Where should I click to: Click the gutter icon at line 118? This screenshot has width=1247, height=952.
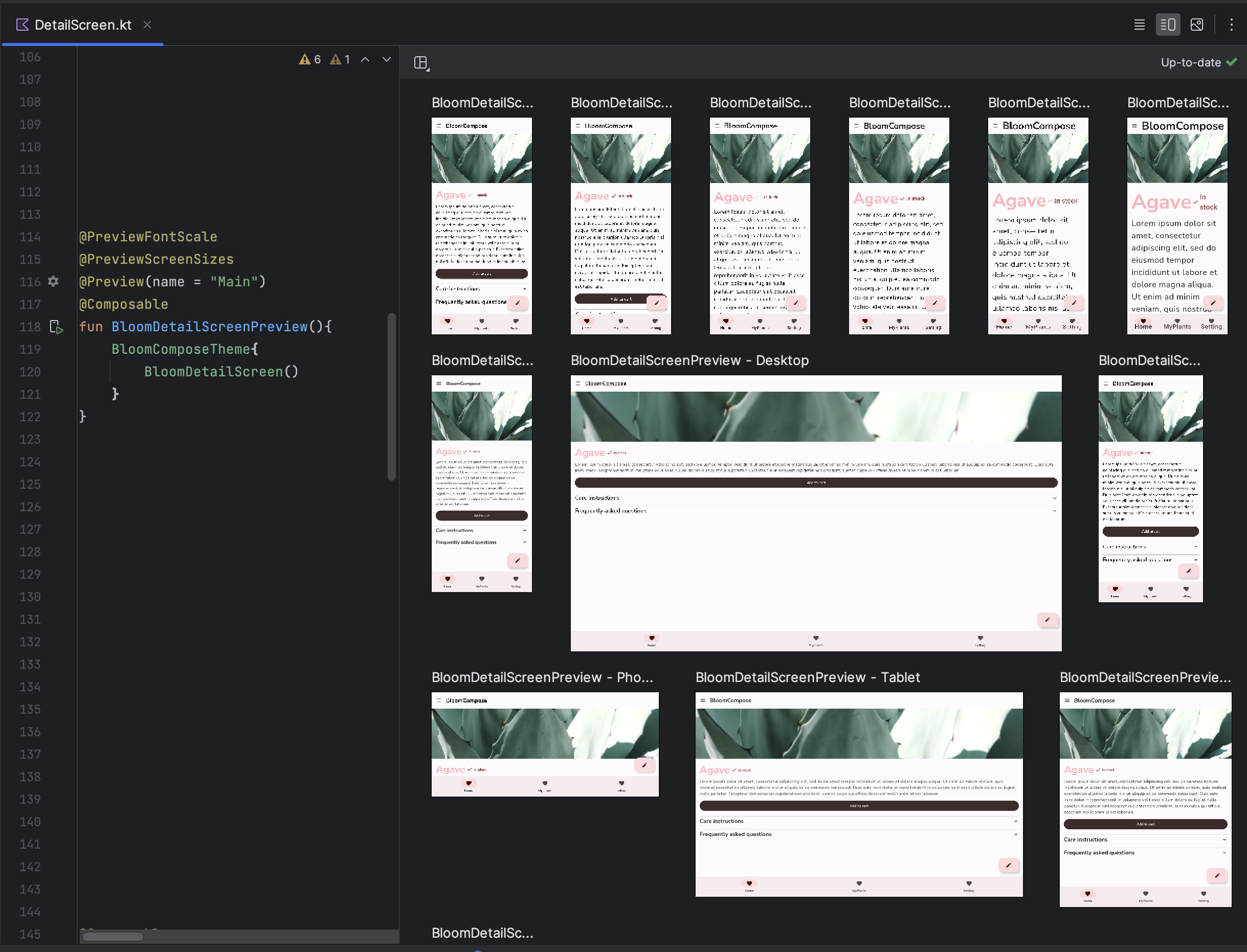pyautogui.click(x=56, y=327)
